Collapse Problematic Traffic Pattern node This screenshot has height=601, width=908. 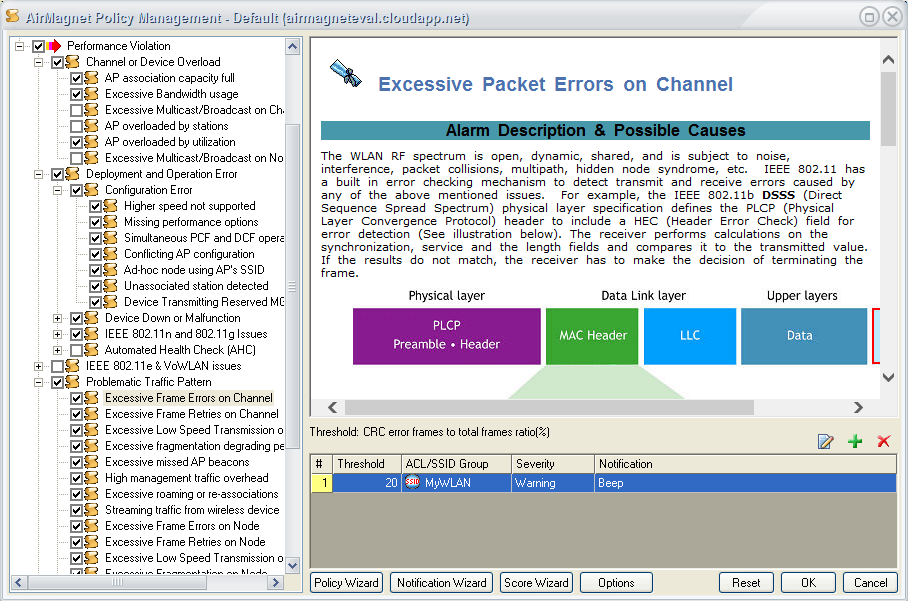(38, 382)
